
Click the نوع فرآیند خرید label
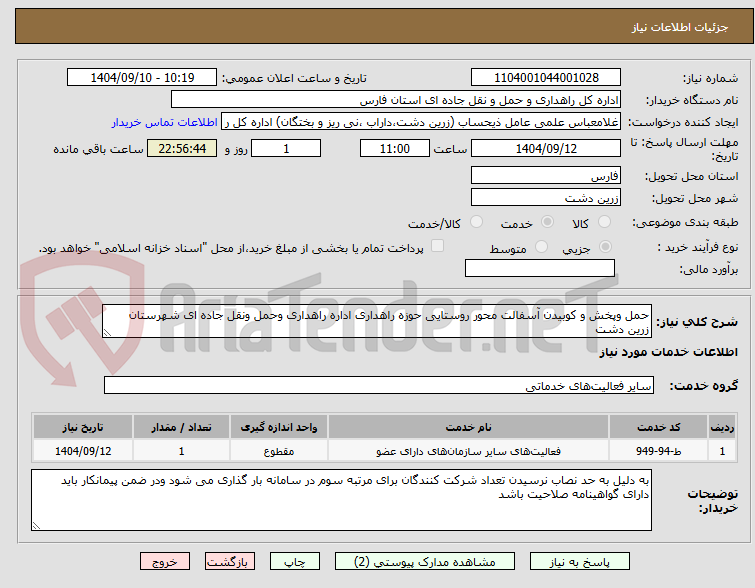pos(698,248)
